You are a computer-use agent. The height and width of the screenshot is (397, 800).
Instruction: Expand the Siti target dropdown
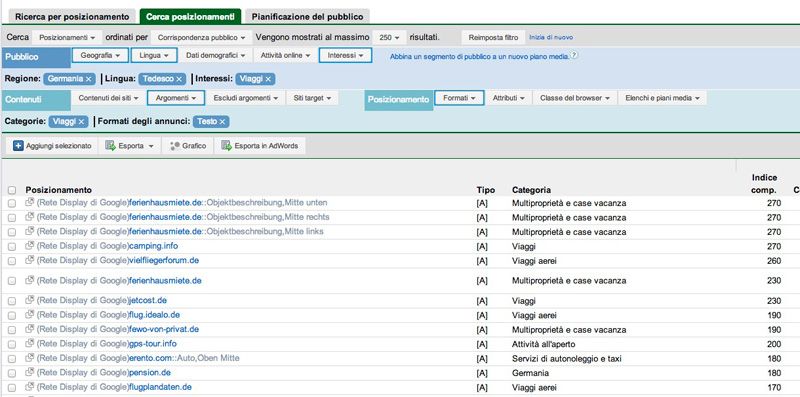point(312,98)
